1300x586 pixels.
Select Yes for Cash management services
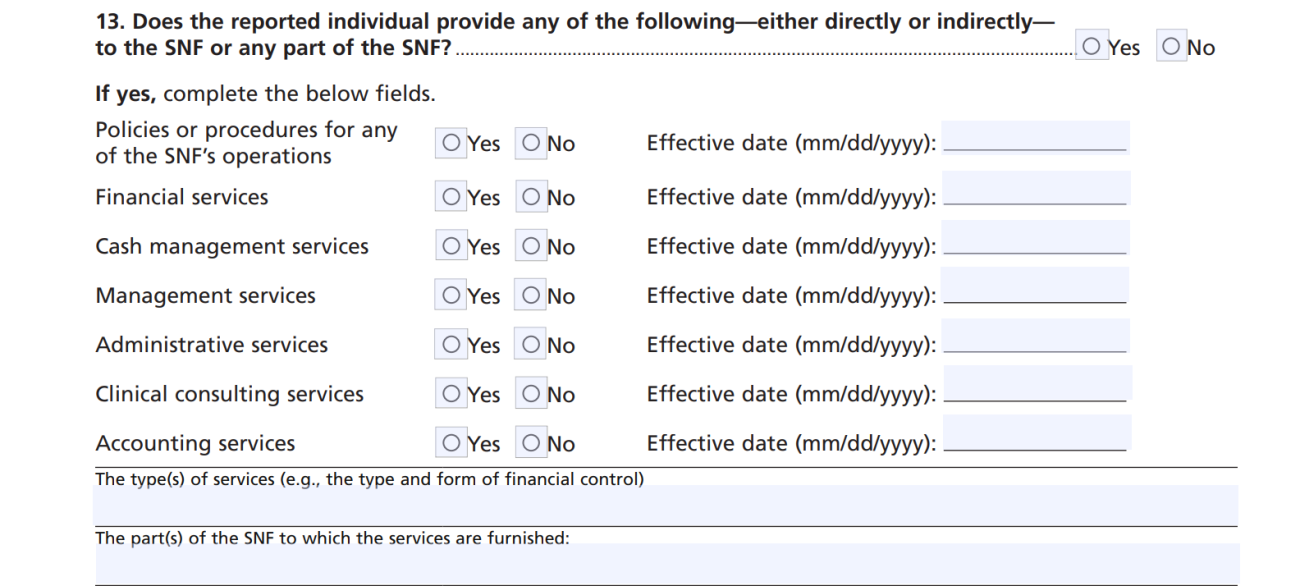451,245
